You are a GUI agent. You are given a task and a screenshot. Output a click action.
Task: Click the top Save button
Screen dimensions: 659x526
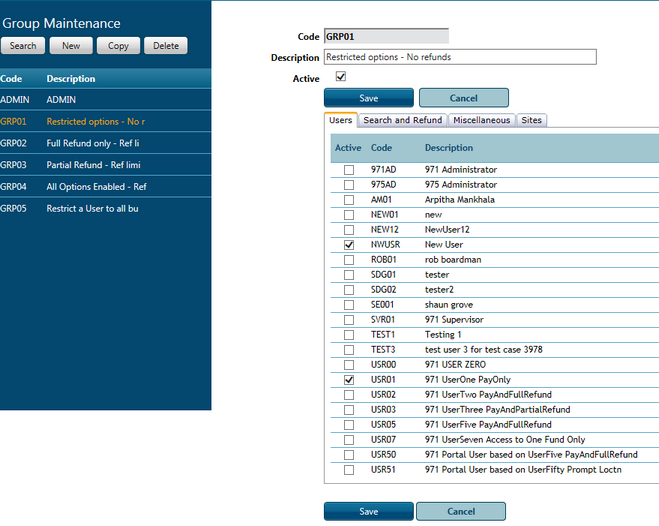coord(368,98)
